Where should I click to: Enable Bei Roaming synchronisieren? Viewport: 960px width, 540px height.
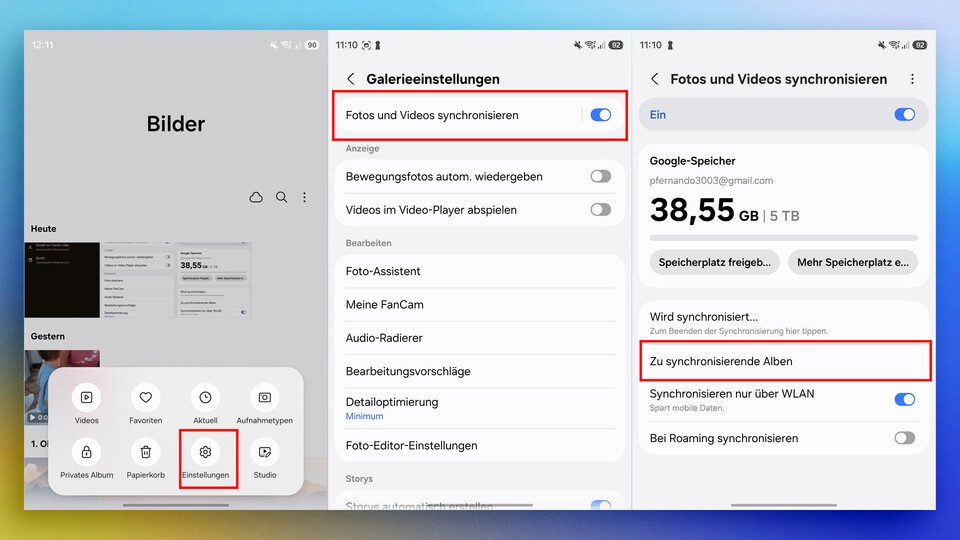point(904,438)
